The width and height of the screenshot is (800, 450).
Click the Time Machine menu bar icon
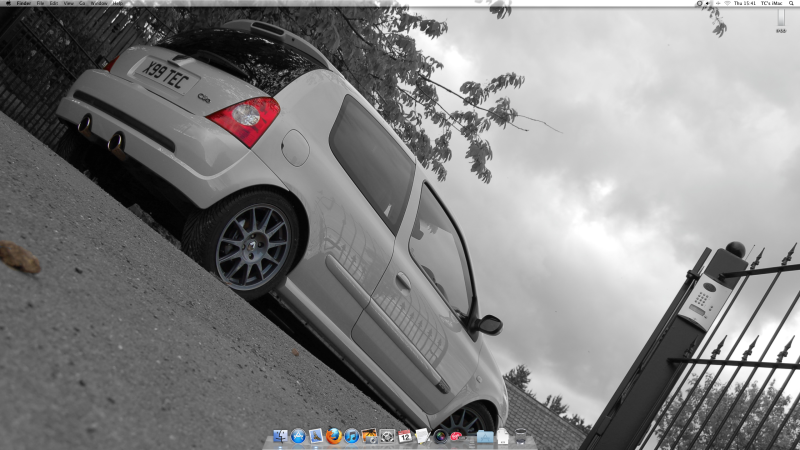pos(699,3)
